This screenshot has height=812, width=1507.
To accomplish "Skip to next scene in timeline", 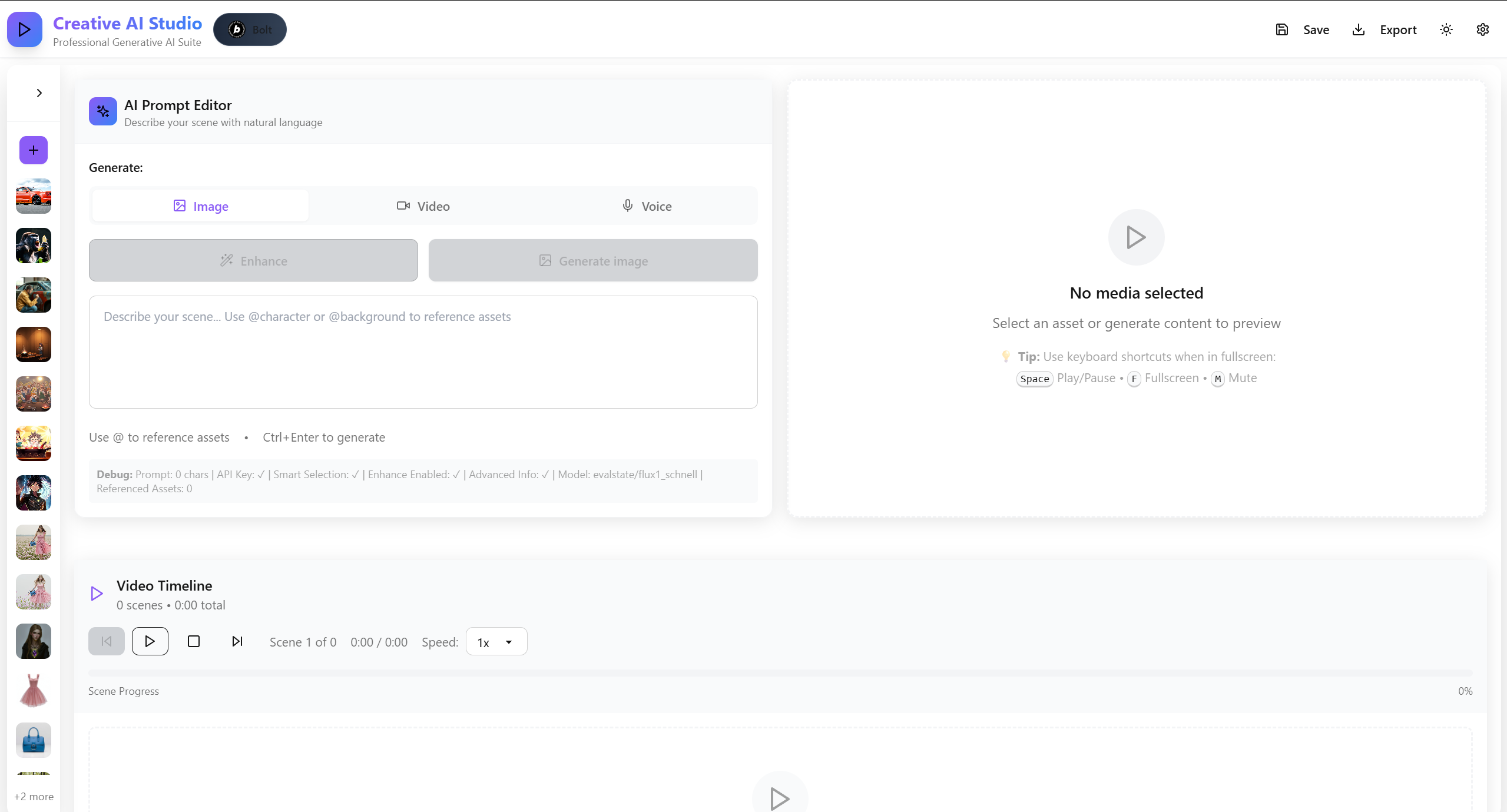I will (x=237, y=641).
